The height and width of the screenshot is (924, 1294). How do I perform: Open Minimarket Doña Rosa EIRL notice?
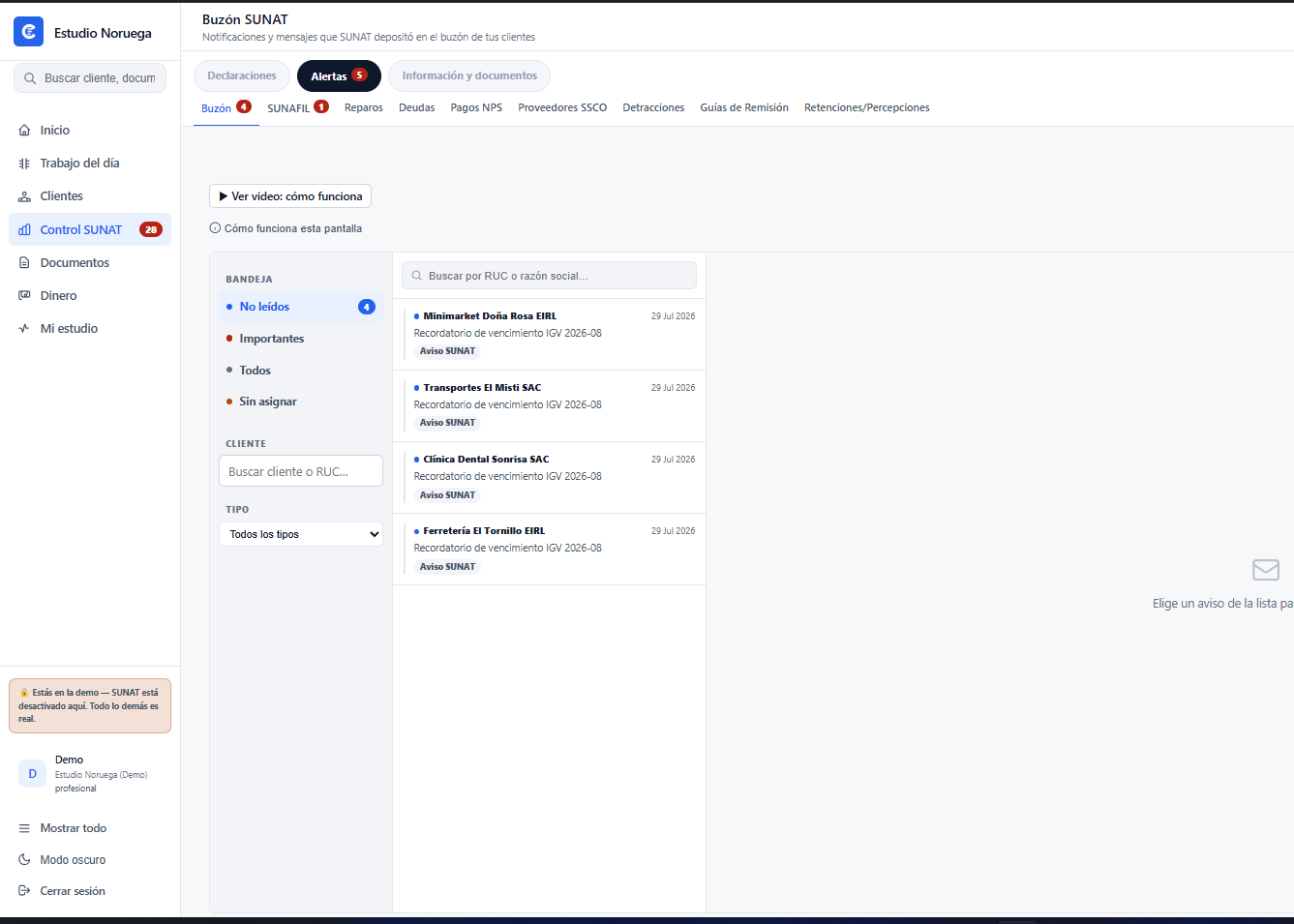pos(549,335)
